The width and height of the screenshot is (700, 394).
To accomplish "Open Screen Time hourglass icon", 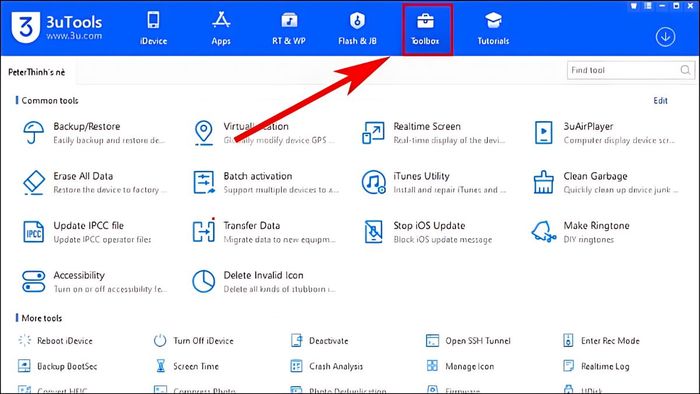I will (161, 366).
